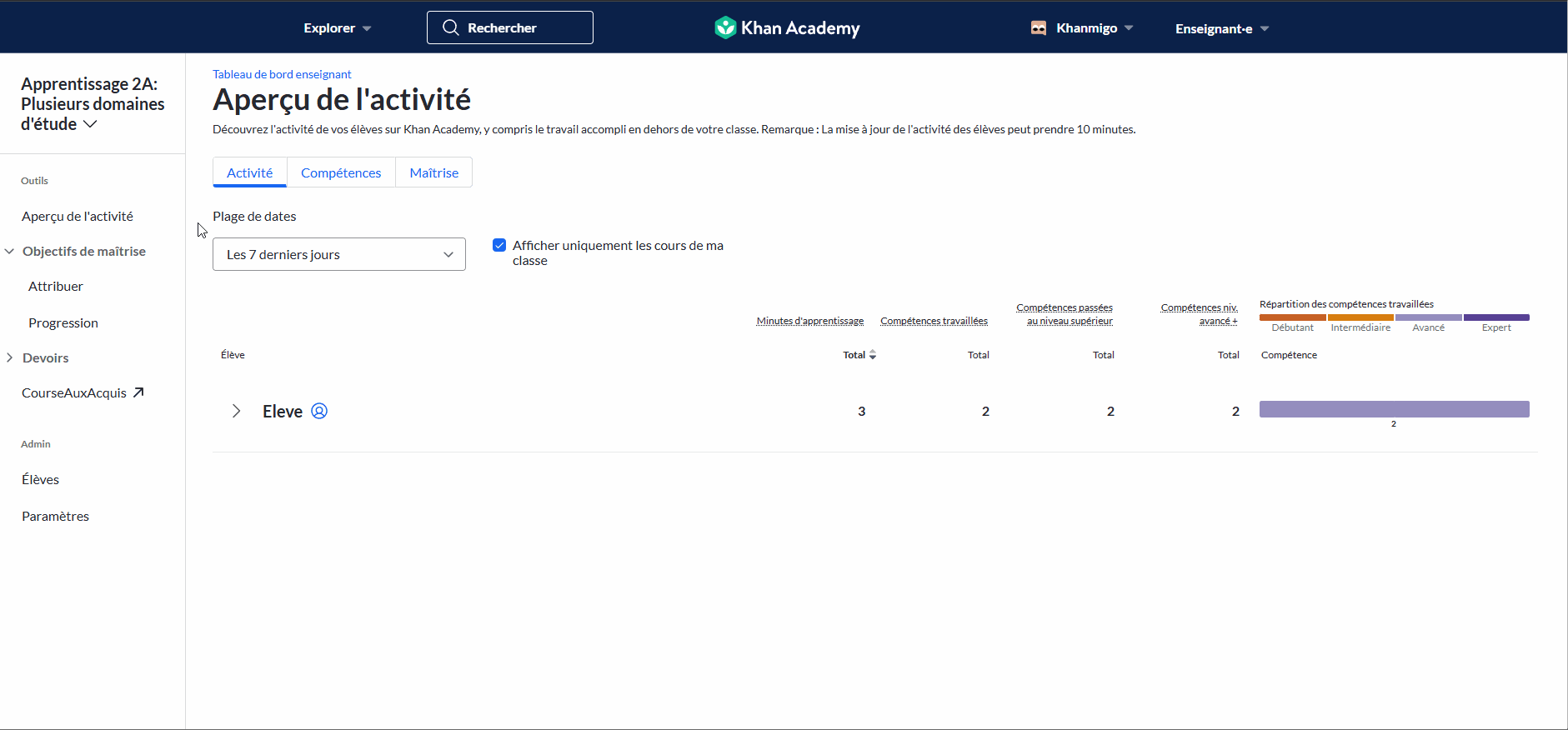
Task: Click CourseAuxAcquis external link arrow icon
Action: (x=138, y=392)
